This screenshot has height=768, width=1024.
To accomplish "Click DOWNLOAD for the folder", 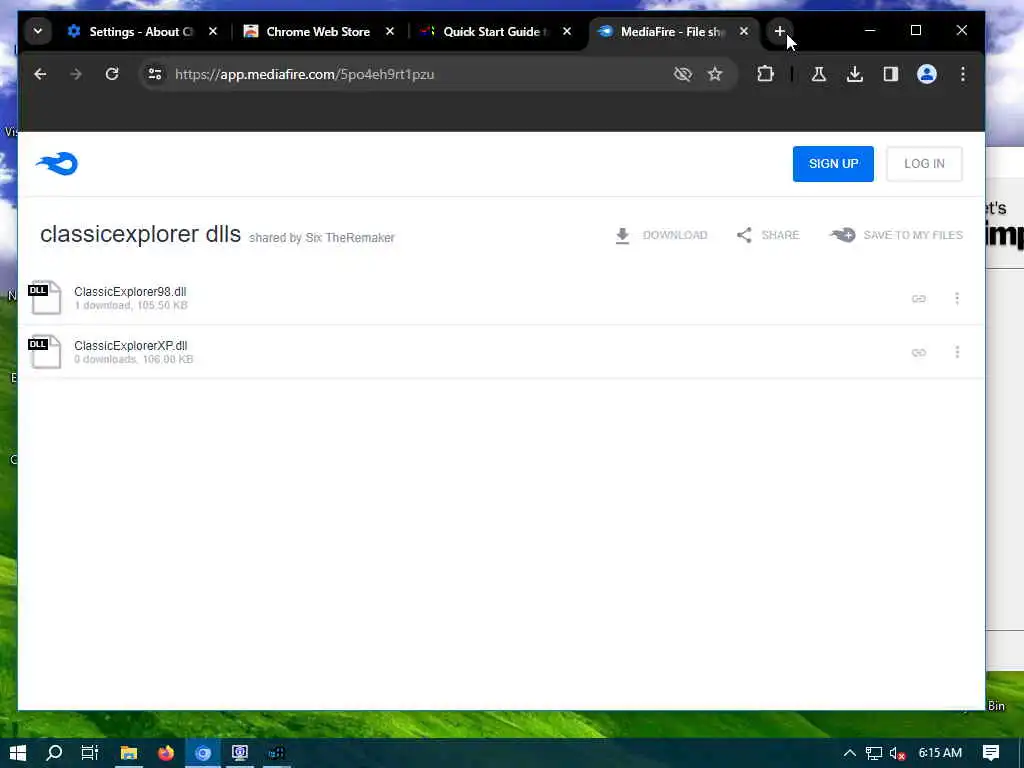I will click(x=661, y=235).
